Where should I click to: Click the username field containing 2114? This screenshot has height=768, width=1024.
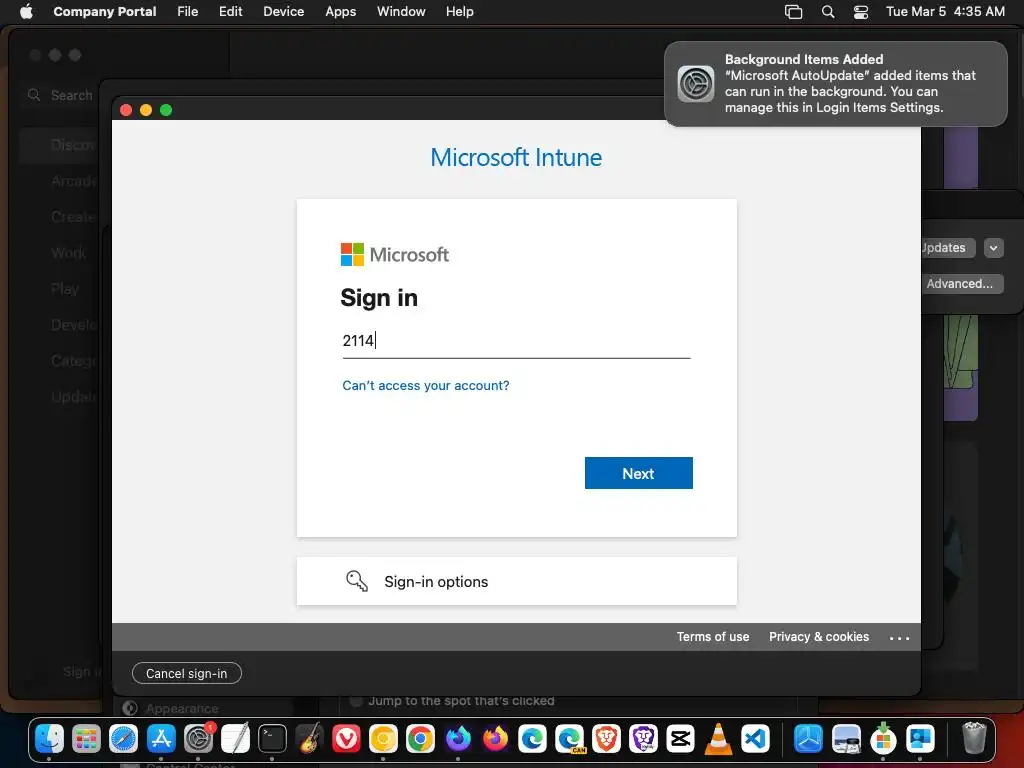(x=516, y=341)
